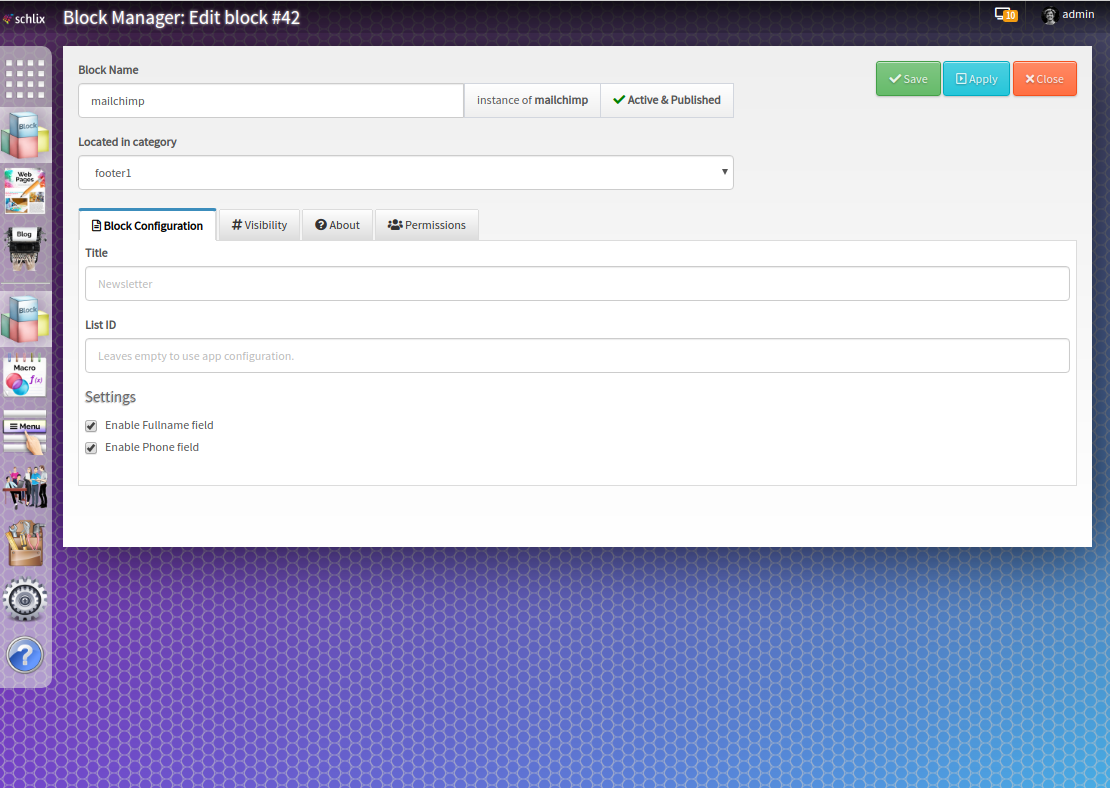Open the About tab
The width and height of the screenshot is (1110, 788).
point(337,225)
